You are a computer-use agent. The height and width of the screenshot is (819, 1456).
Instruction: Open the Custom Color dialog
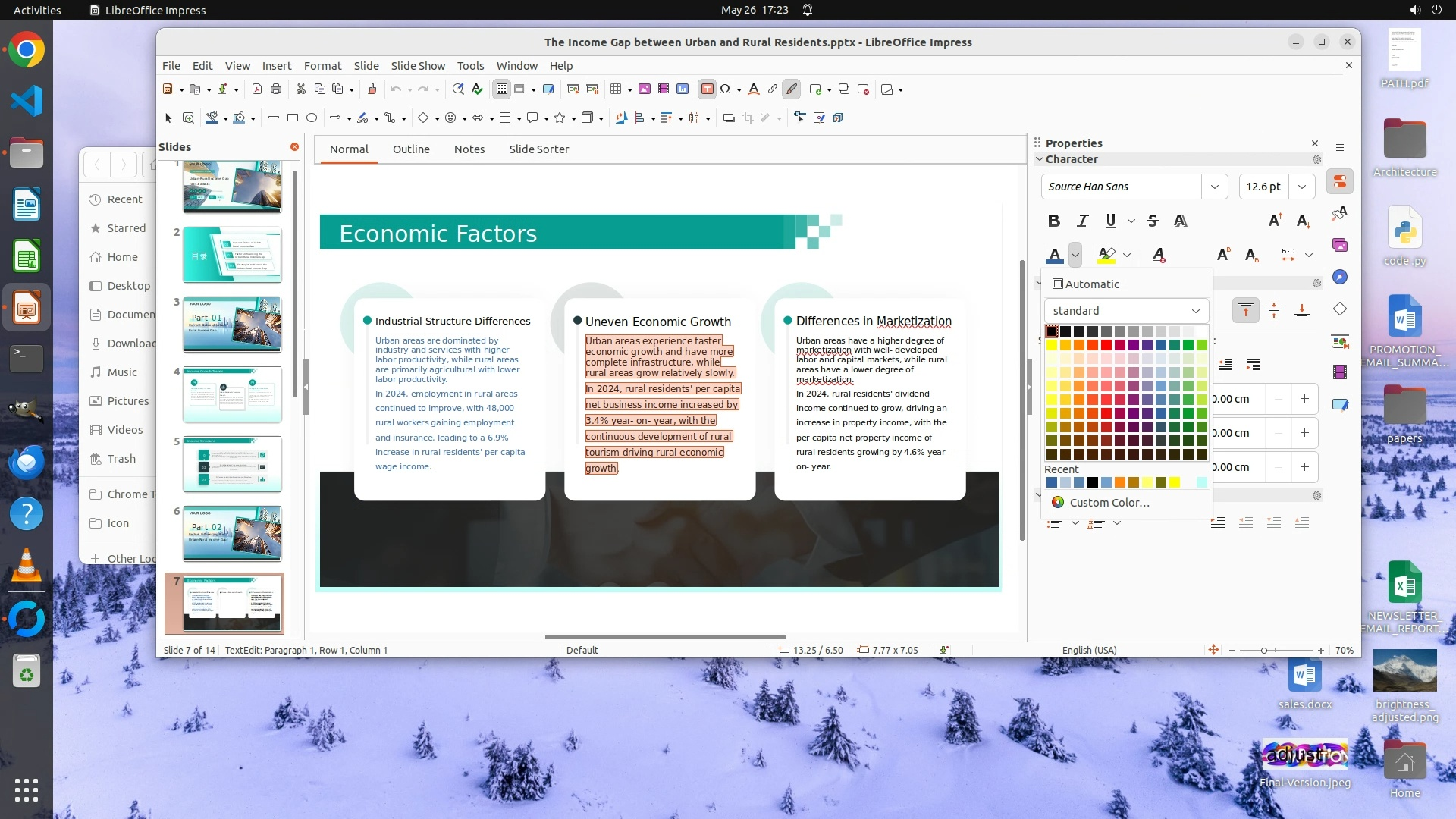[1109, 503]
